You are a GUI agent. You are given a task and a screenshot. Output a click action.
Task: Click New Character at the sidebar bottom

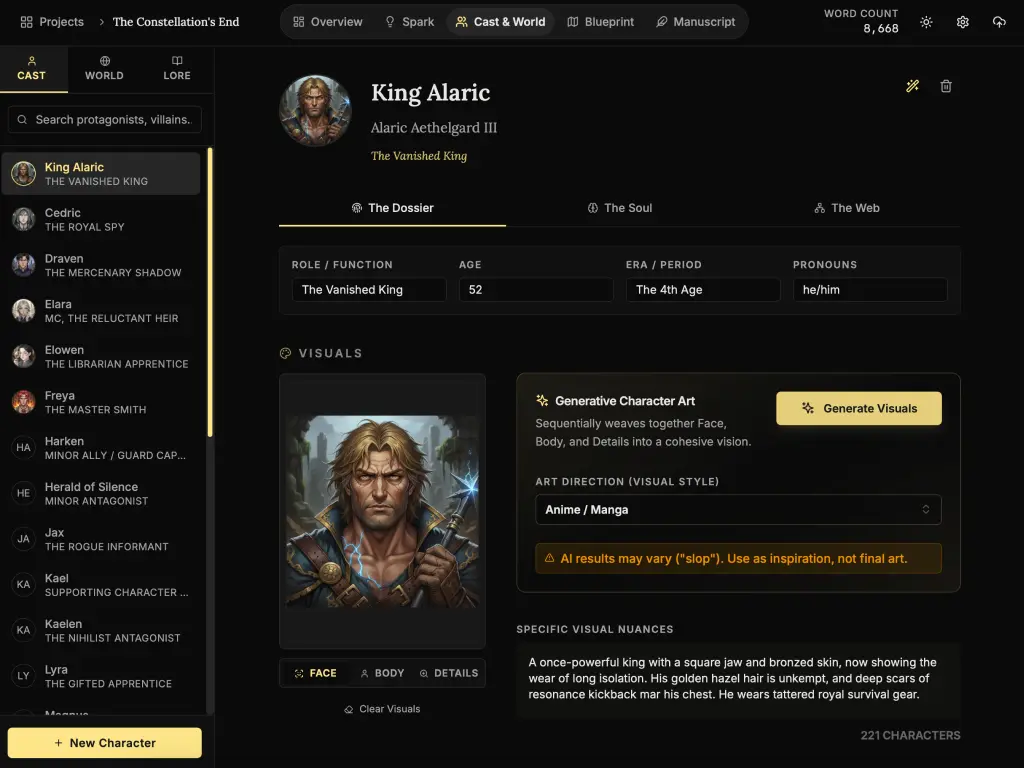(x=104, y=743)
